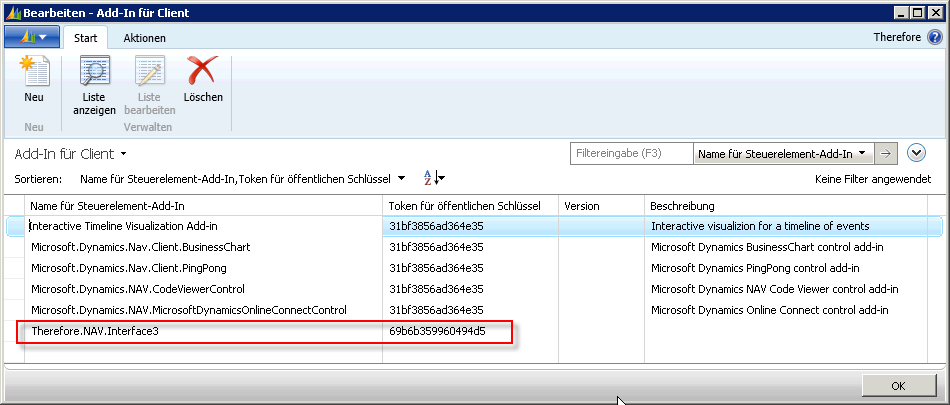
Task: Expand the filter pane chevron button
Action: pos(917,153)
